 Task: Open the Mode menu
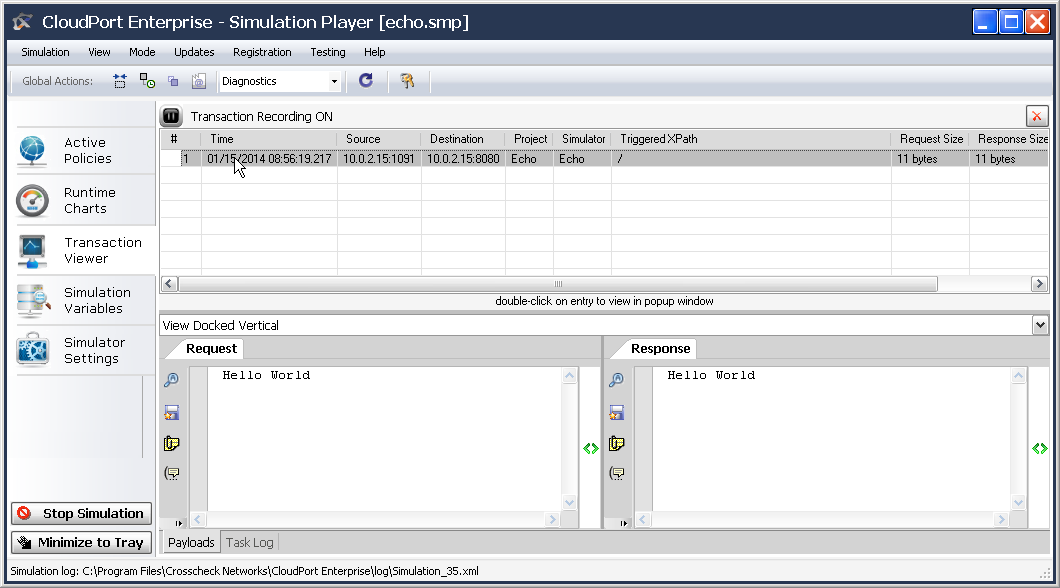[142, 52]
